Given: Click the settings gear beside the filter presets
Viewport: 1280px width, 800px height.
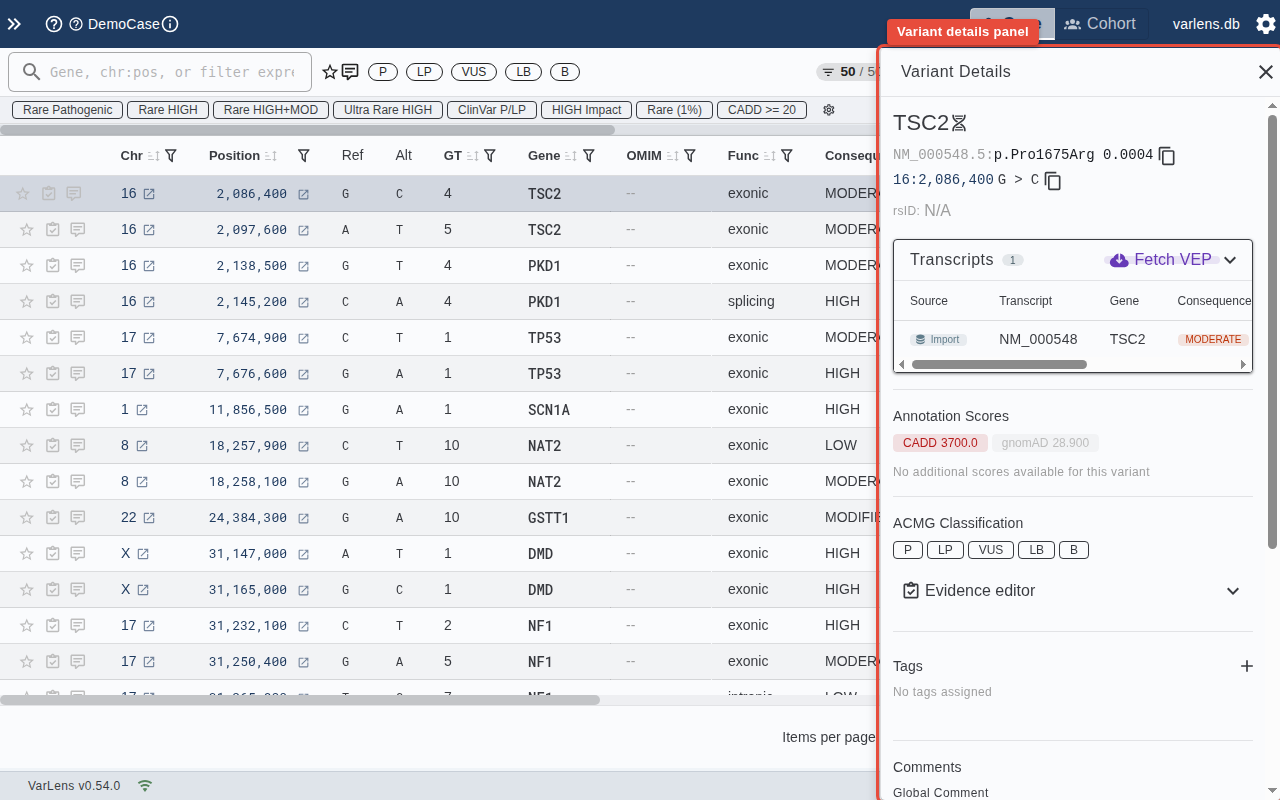Looking at the screenshot, I should 828,110.
